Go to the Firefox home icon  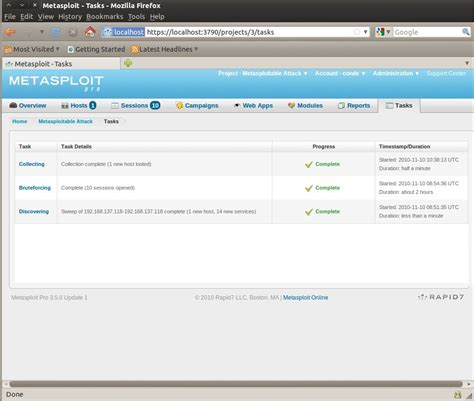click(x=90, y=32)
